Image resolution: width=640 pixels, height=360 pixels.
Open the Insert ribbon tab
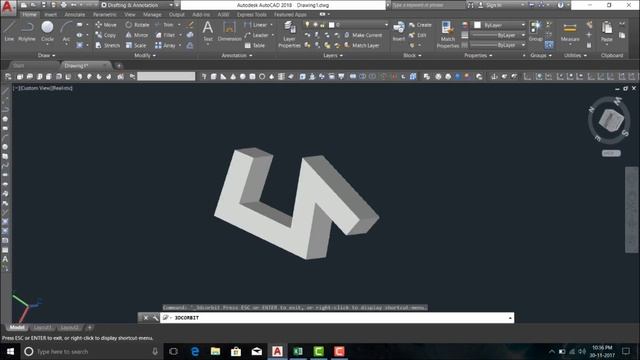click(51, 14)
